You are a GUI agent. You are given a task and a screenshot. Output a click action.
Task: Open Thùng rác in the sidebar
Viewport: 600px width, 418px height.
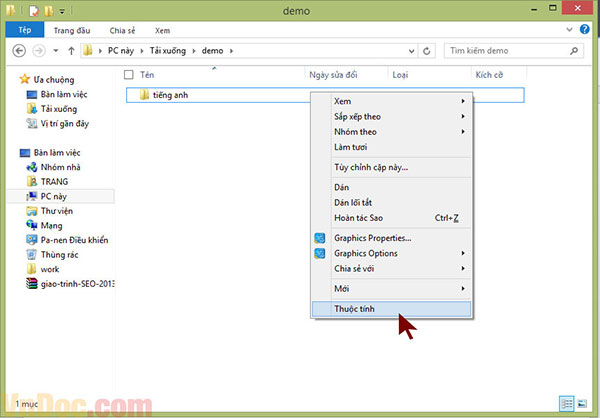(x=59, y=255)
